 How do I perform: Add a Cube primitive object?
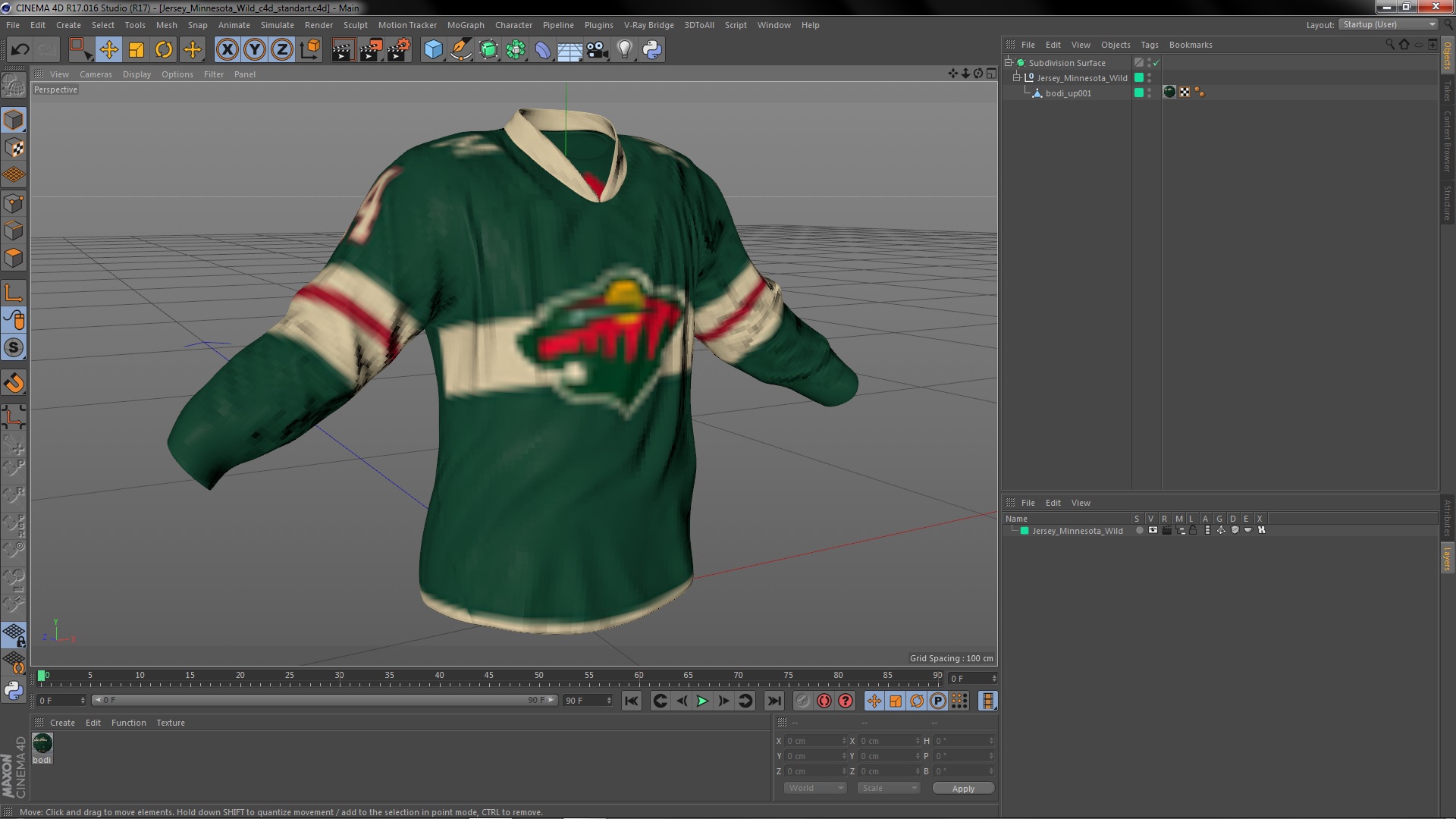[x=433, y=50]
